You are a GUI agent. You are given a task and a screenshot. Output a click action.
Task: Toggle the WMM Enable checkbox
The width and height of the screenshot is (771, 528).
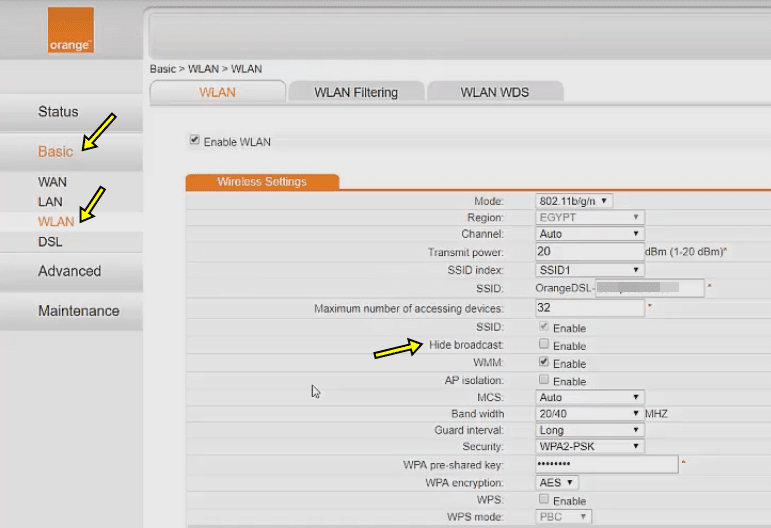pos(544,362)
